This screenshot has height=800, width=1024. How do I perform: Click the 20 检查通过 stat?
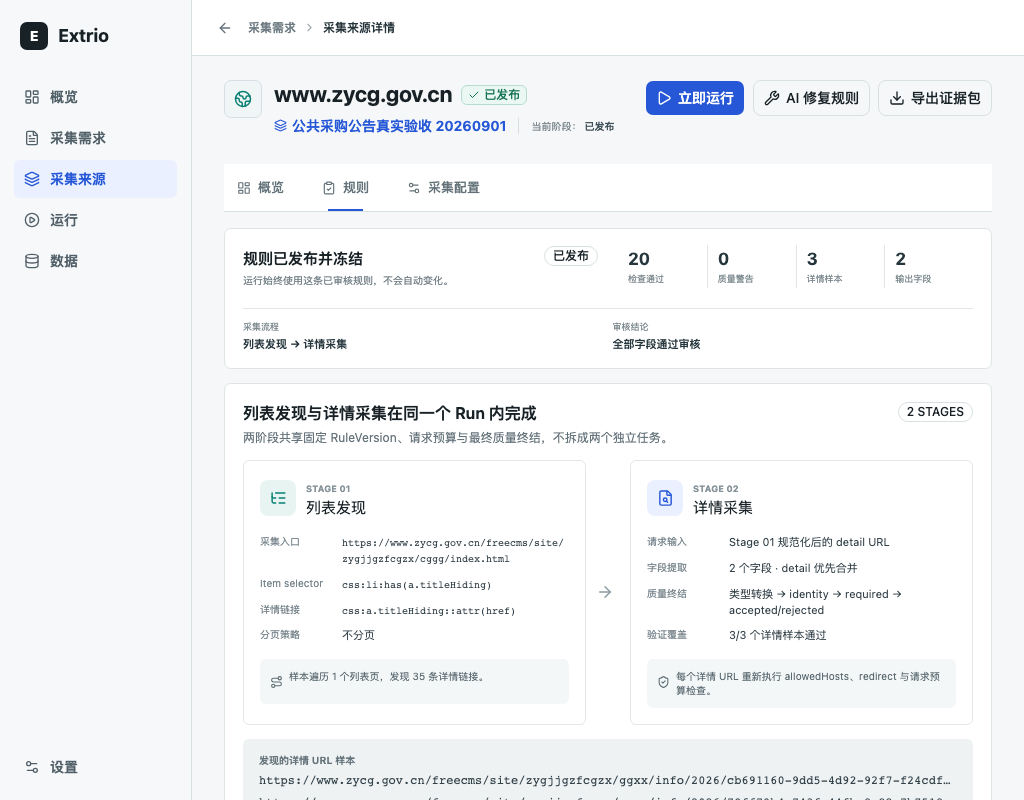click(646, 267)
